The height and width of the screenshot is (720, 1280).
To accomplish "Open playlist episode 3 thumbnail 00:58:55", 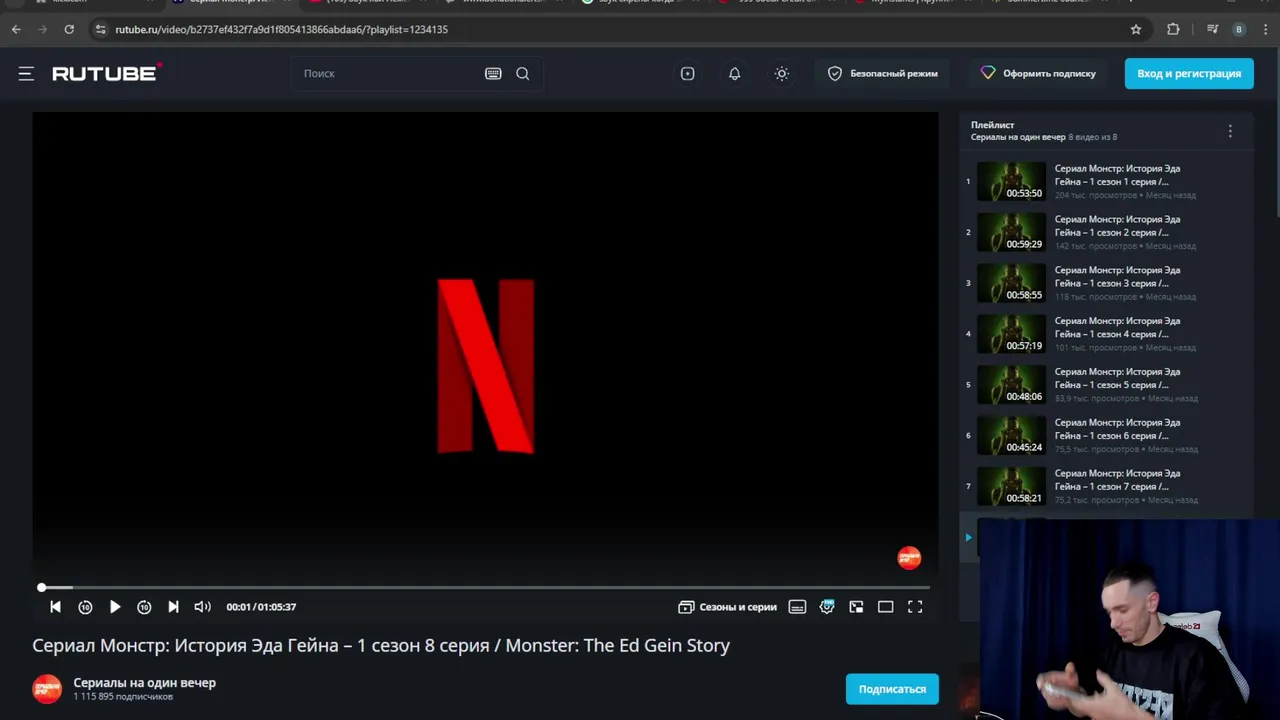I will click(1011, 283).
